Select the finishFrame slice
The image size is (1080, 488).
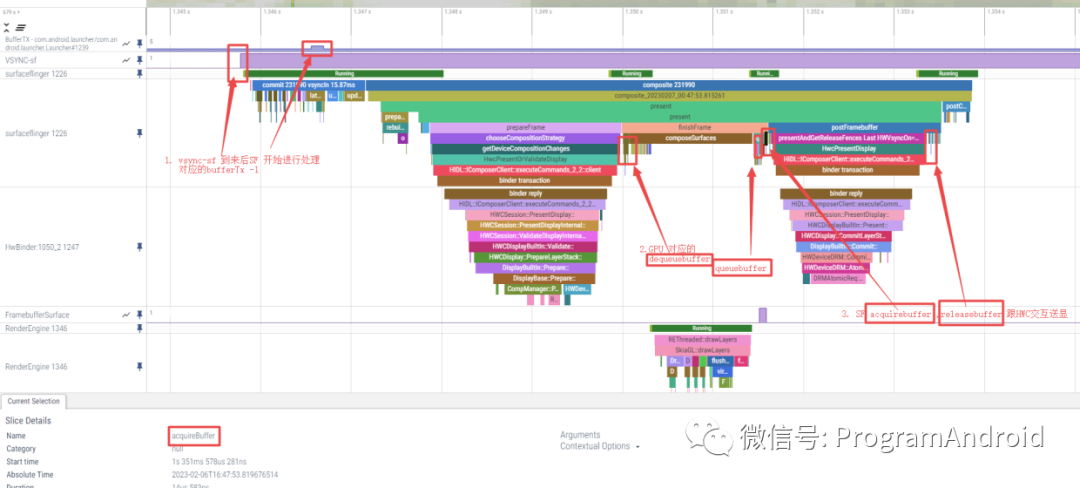[694, 128]
